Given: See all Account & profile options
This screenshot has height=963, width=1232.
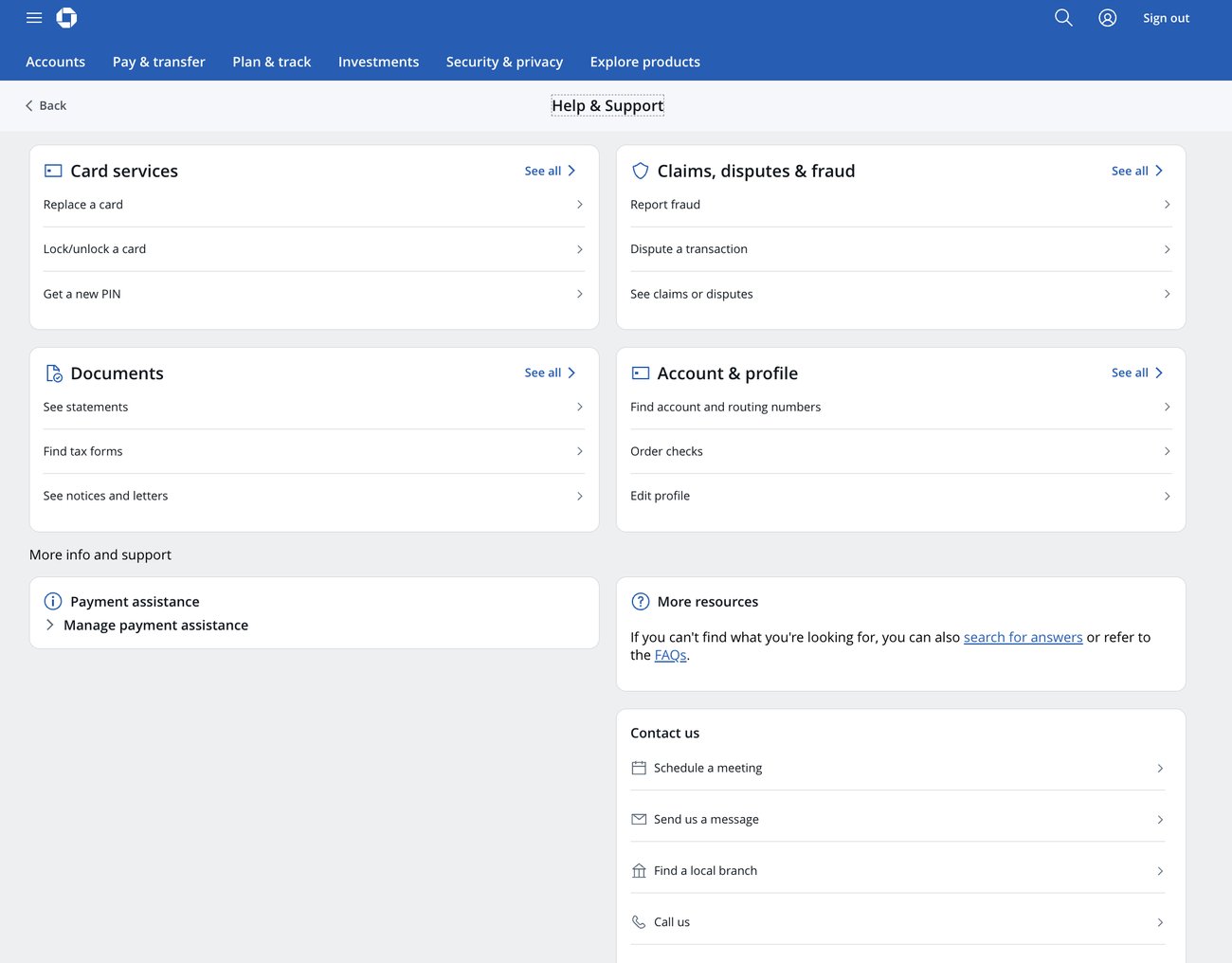Looking at the screenshot, I should 1136,372.
